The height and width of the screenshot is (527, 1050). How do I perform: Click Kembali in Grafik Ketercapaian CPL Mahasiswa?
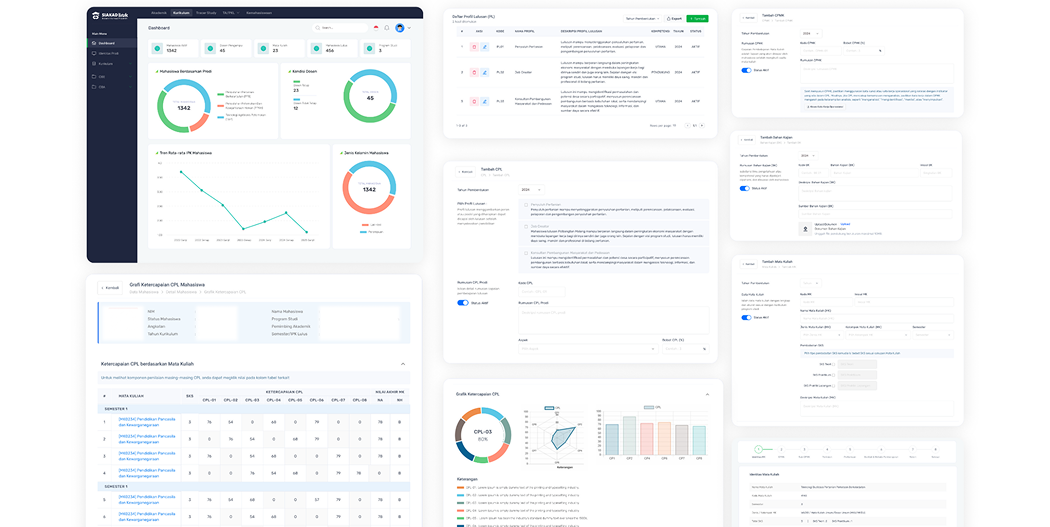110,288
